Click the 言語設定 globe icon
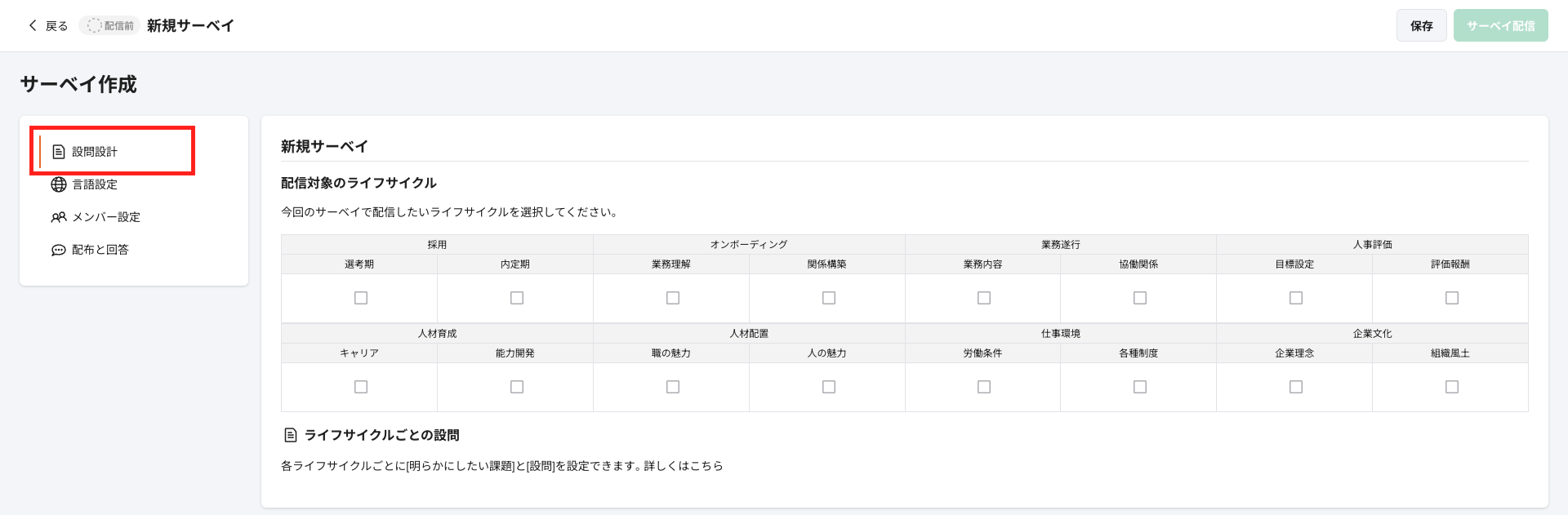This screenshot has width=1568, height=515. pos(59,184)
